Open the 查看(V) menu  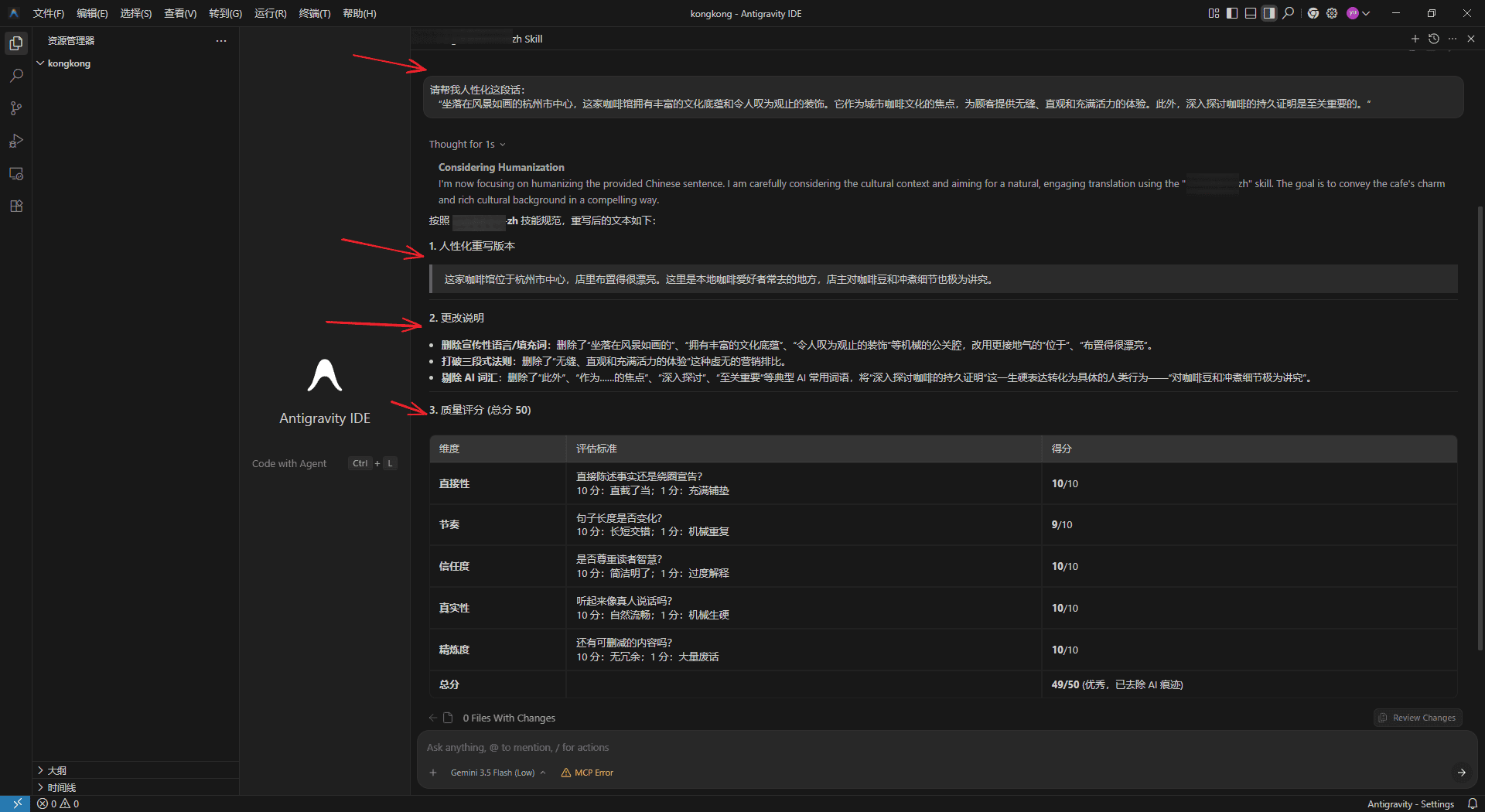[x=180, y=13]
